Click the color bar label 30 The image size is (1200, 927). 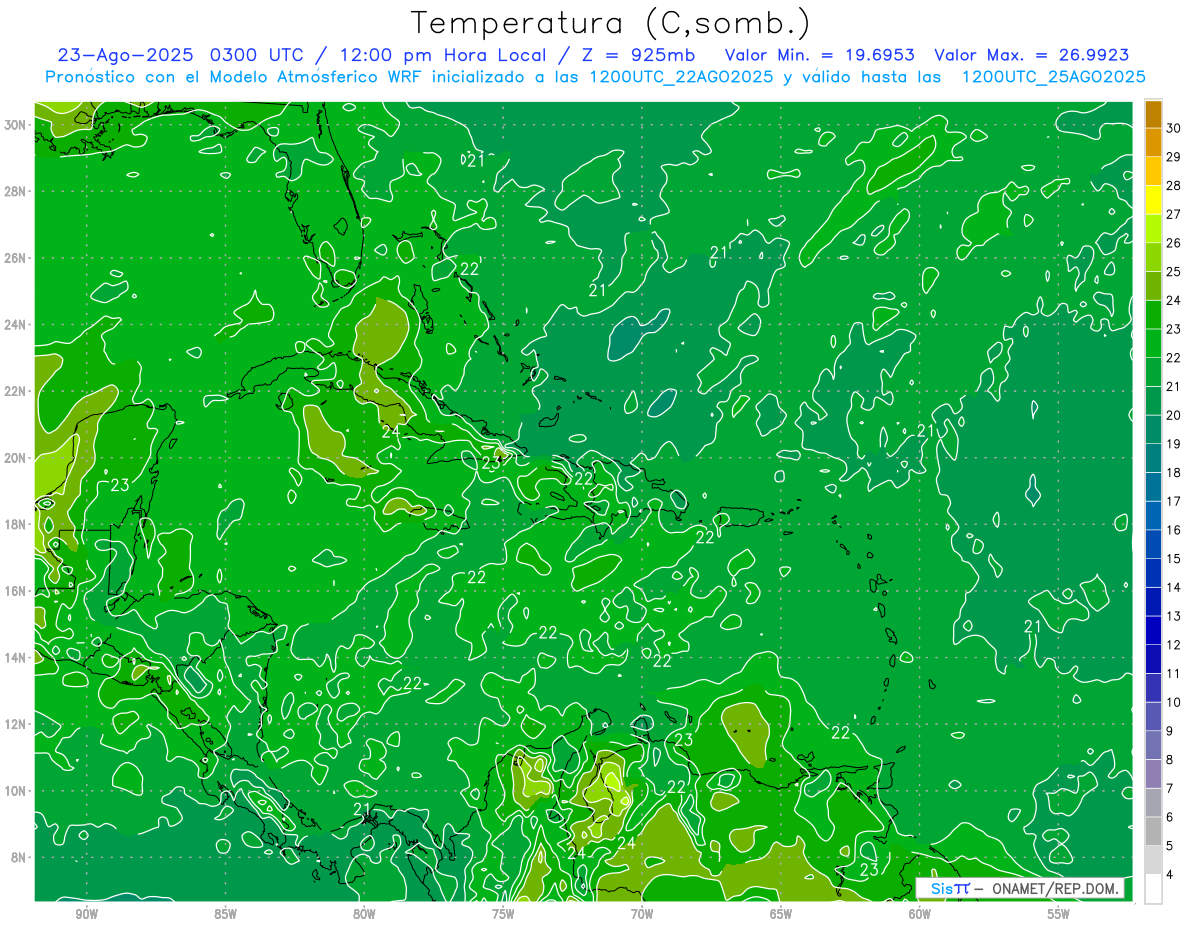point(1174,128)
